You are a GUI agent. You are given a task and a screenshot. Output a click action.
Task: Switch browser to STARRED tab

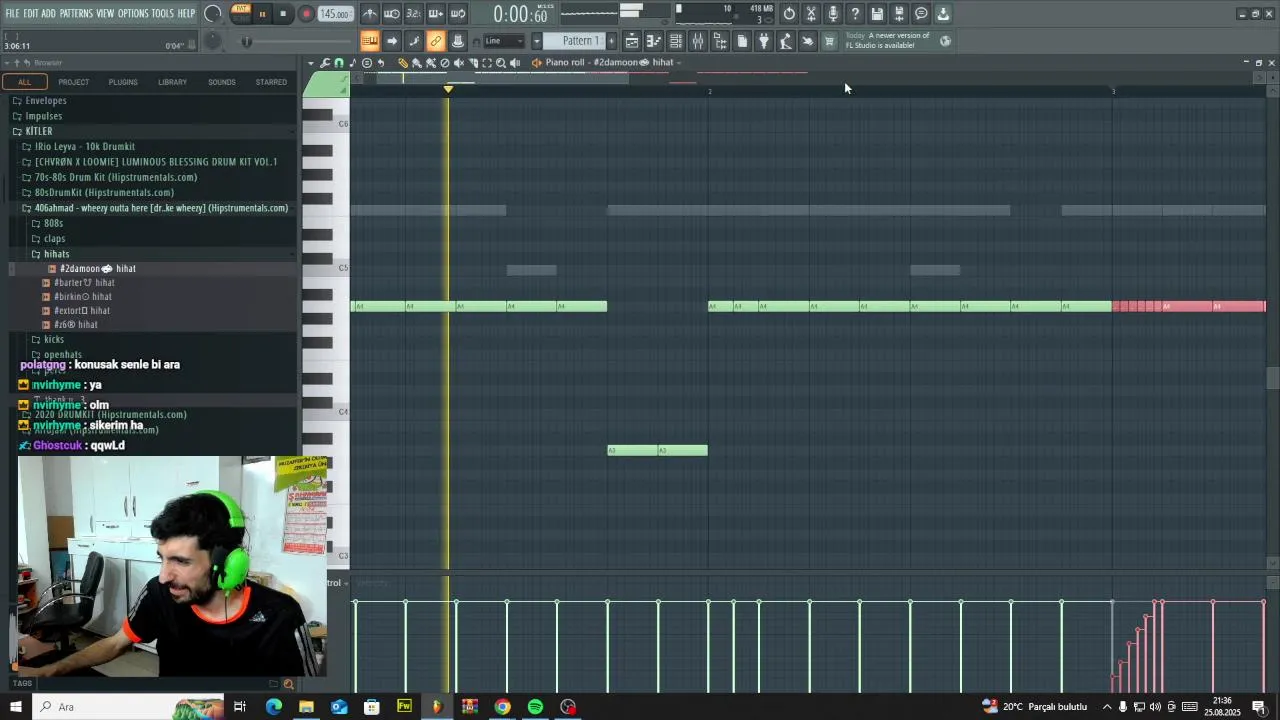click(271, 82)
